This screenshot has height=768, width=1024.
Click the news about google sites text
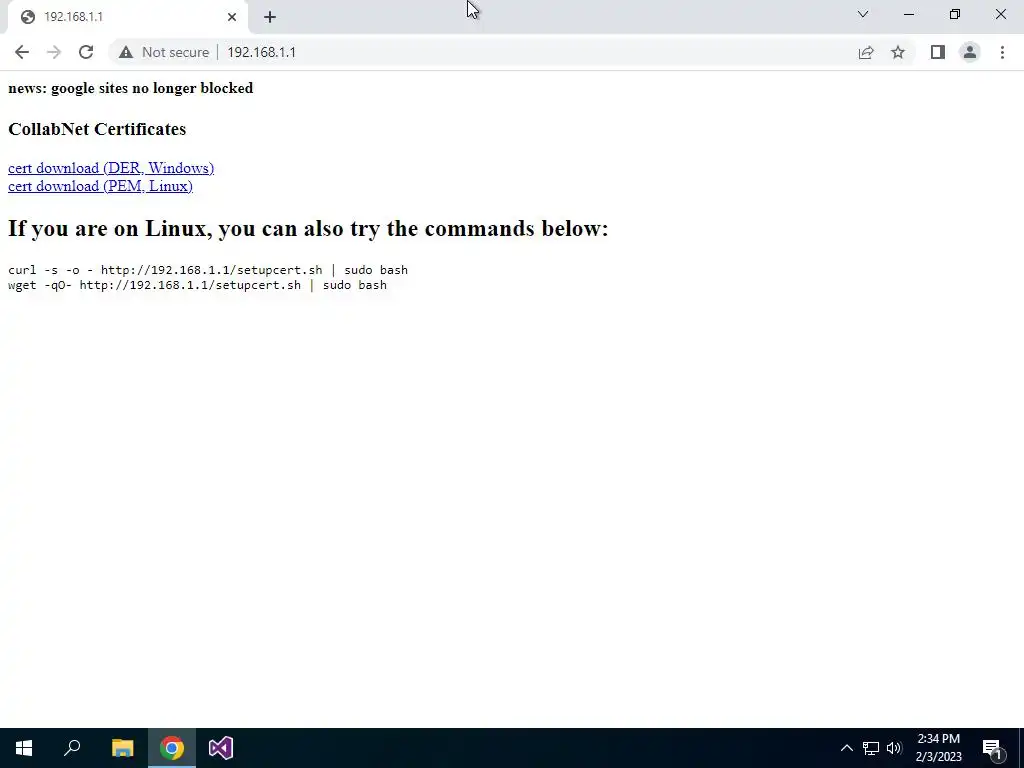pos(131,88)
